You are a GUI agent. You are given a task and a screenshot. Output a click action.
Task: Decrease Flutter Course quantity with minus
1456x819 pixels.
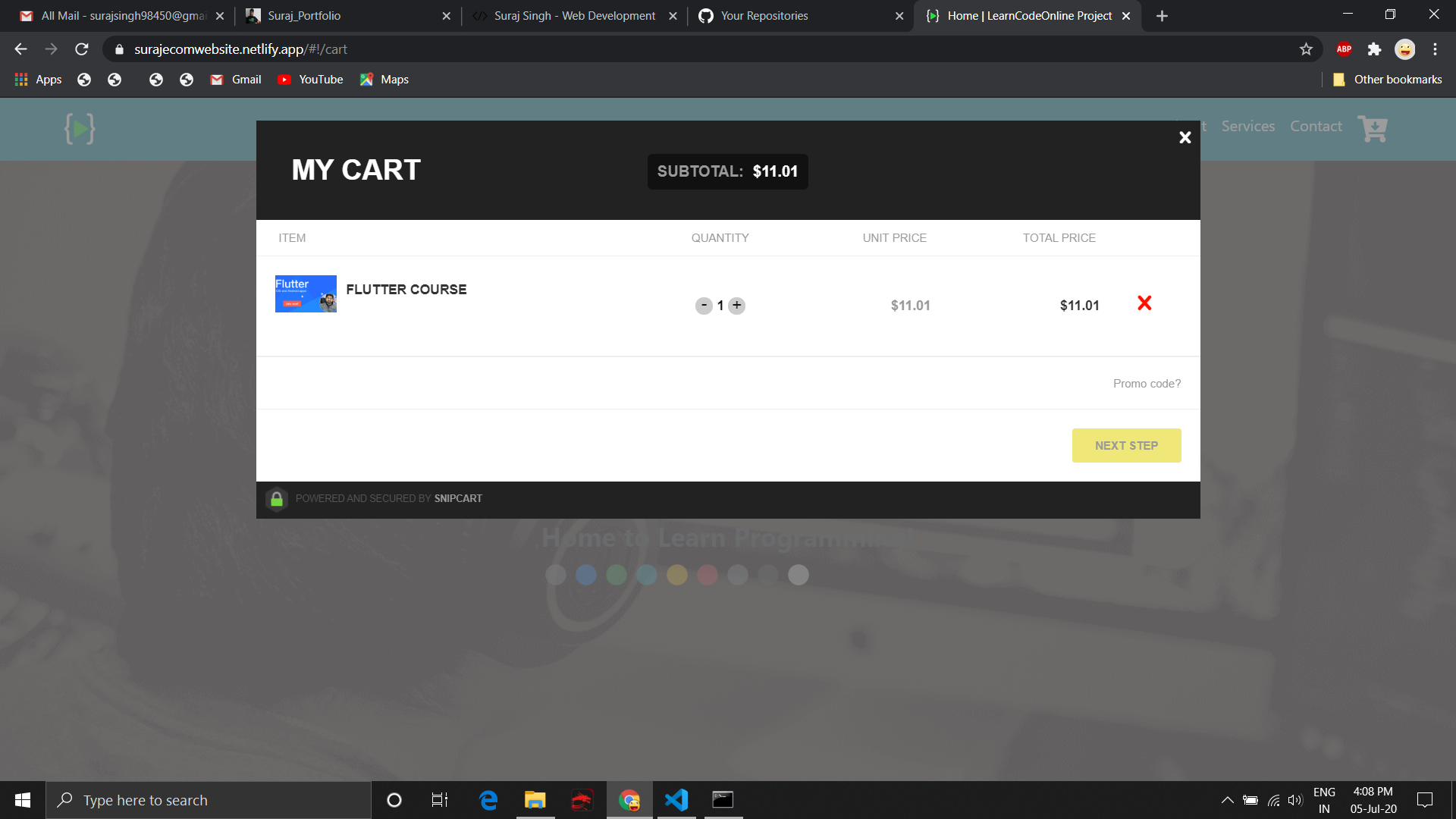click(704, 306)
